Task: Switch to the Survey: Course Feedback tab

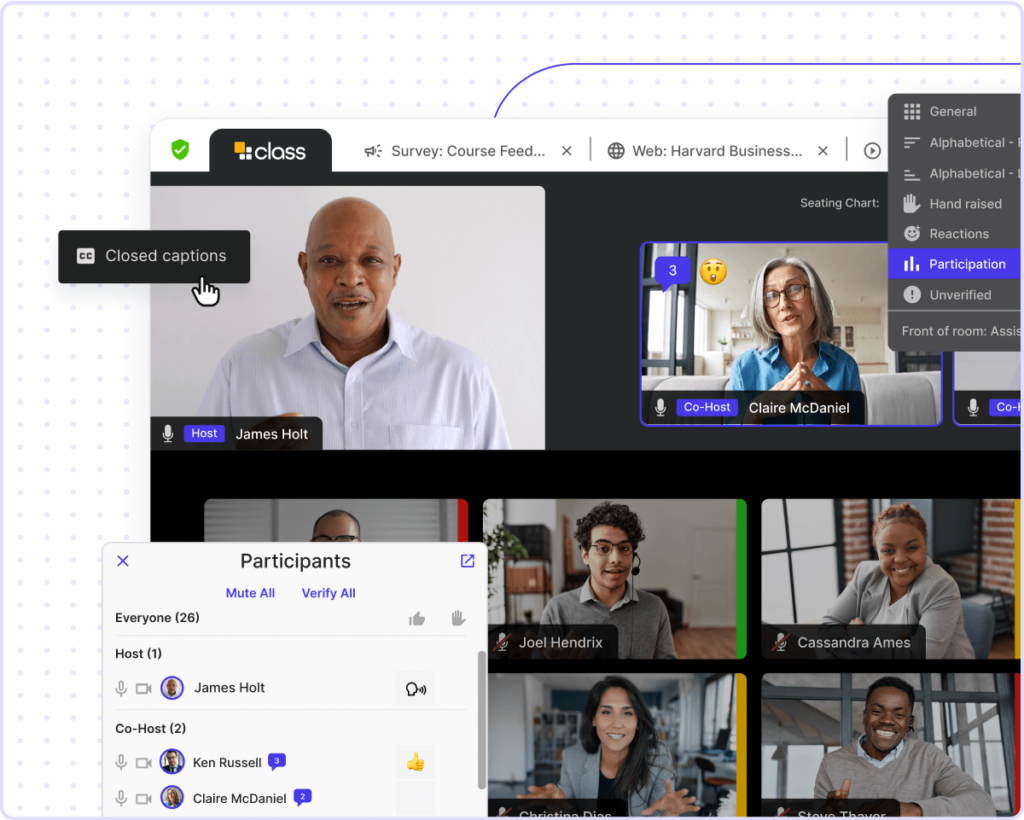Action: coord(468,150)
